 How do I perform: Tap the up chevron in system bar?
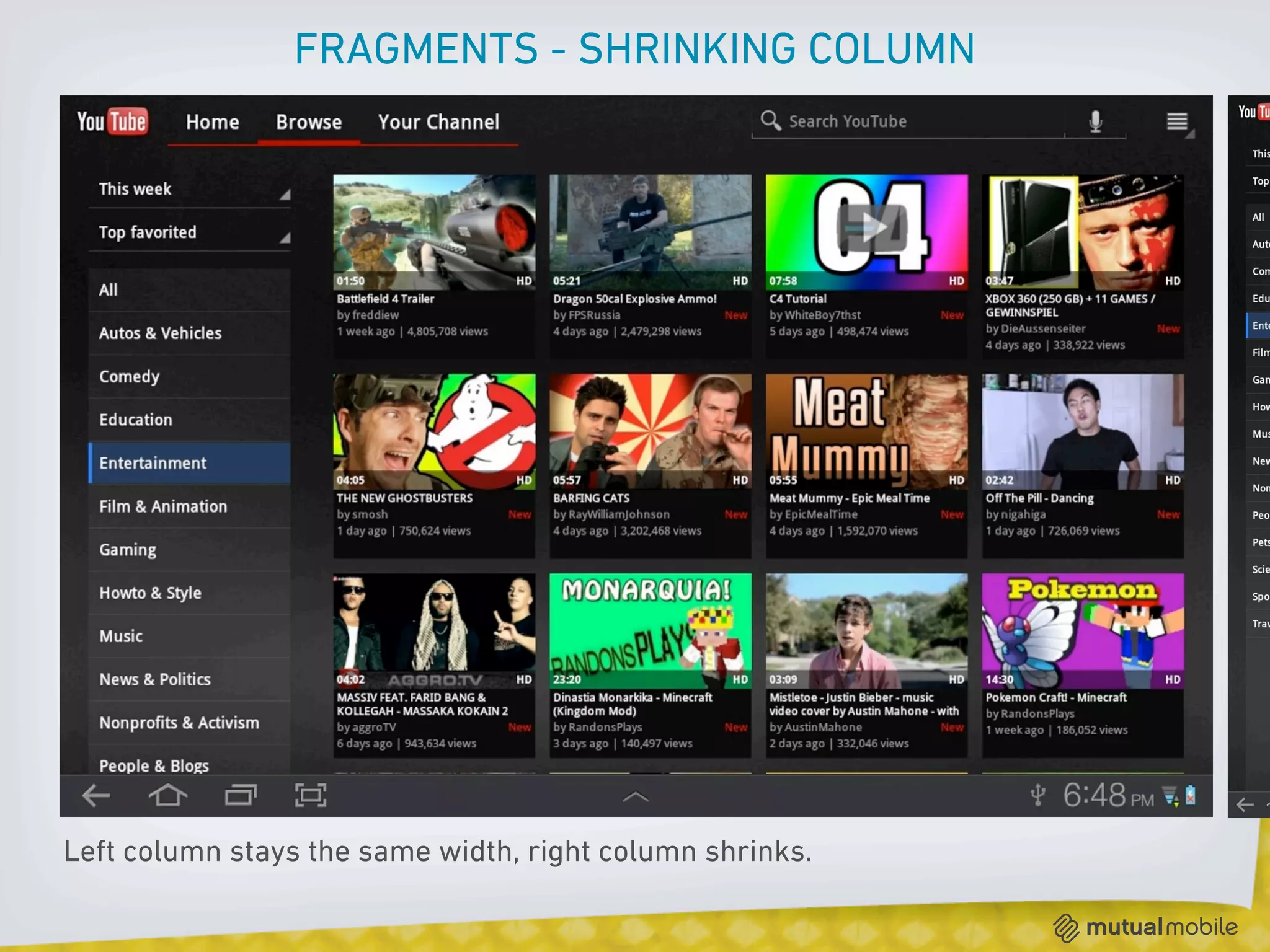(636, 796)
